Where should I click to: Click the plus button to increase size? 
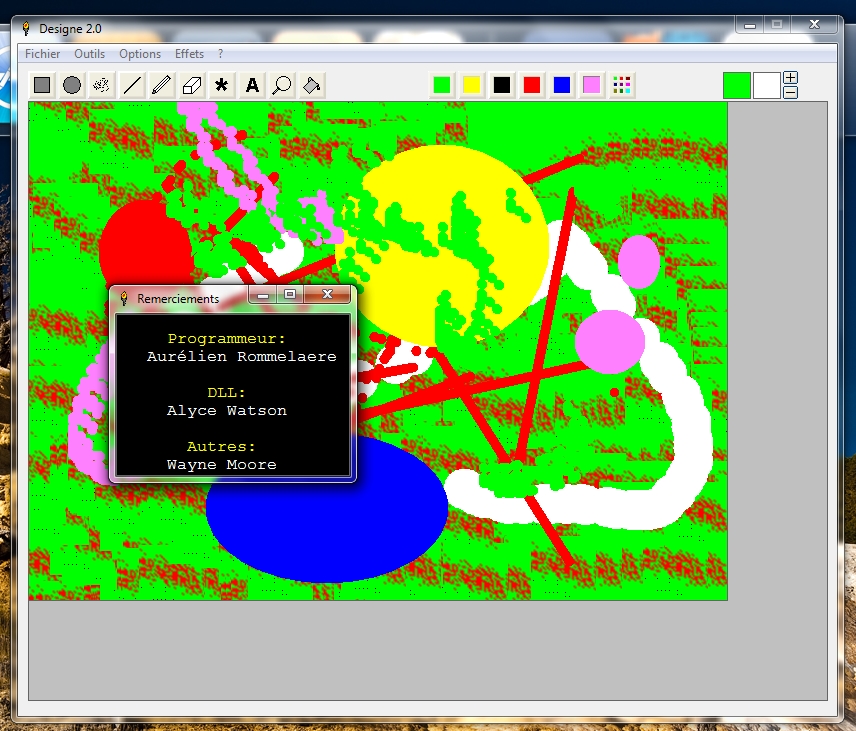click(791, 78)
